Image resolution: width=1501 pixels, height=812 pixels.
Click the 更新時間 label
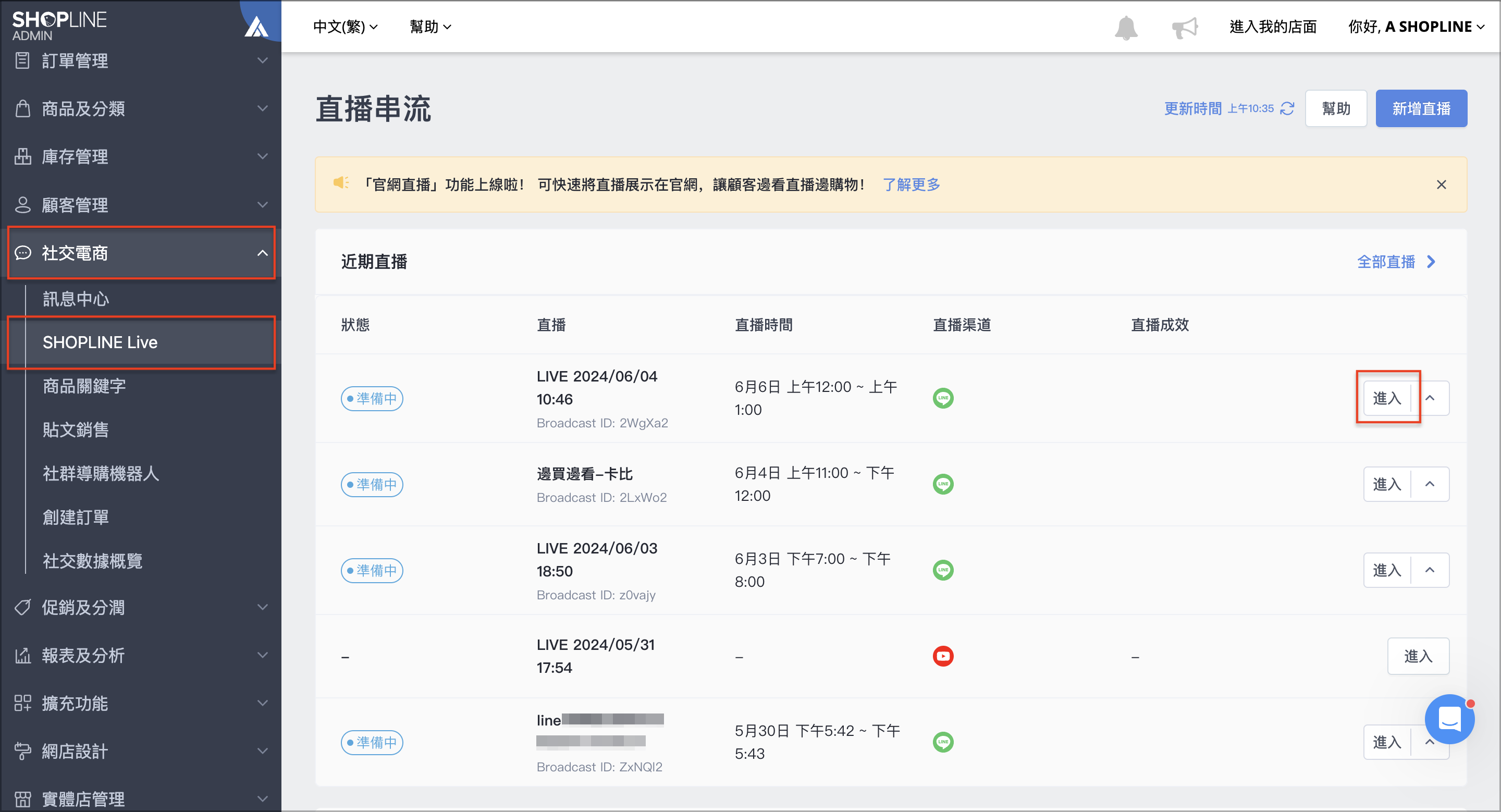[1193, 108]
